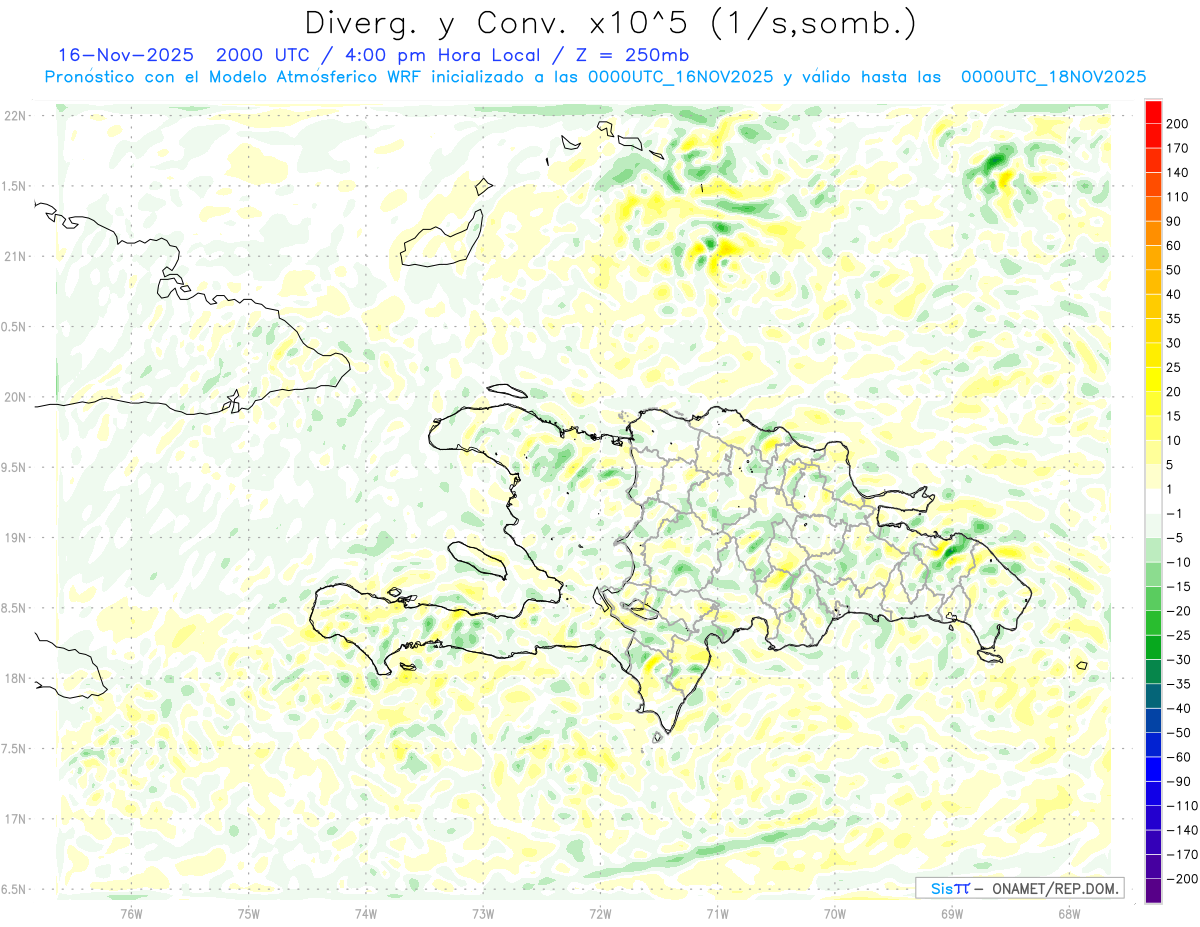This screenshot has width=1200, height=927.
Task: Select the swatch between the 170 and 200 labels
Action: (x=1154, y=135)
